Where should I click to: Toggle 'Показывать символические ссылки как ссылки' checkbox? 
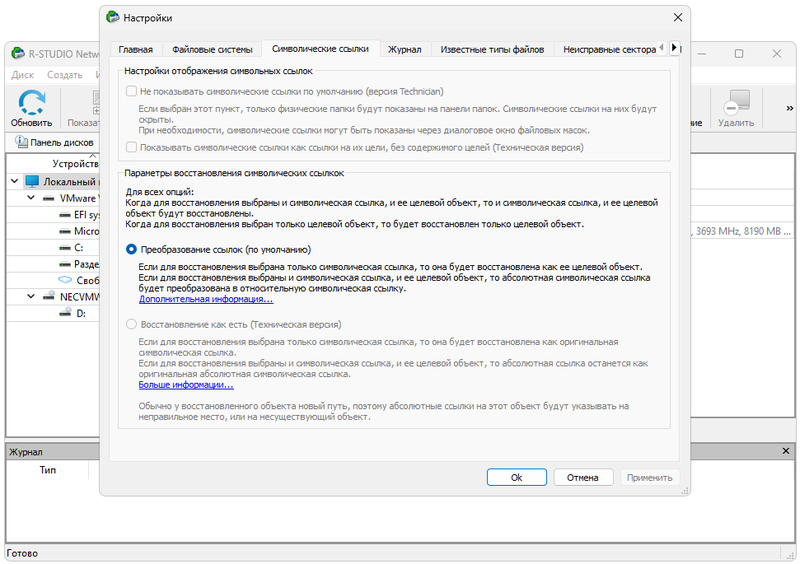tap(131, 148)
